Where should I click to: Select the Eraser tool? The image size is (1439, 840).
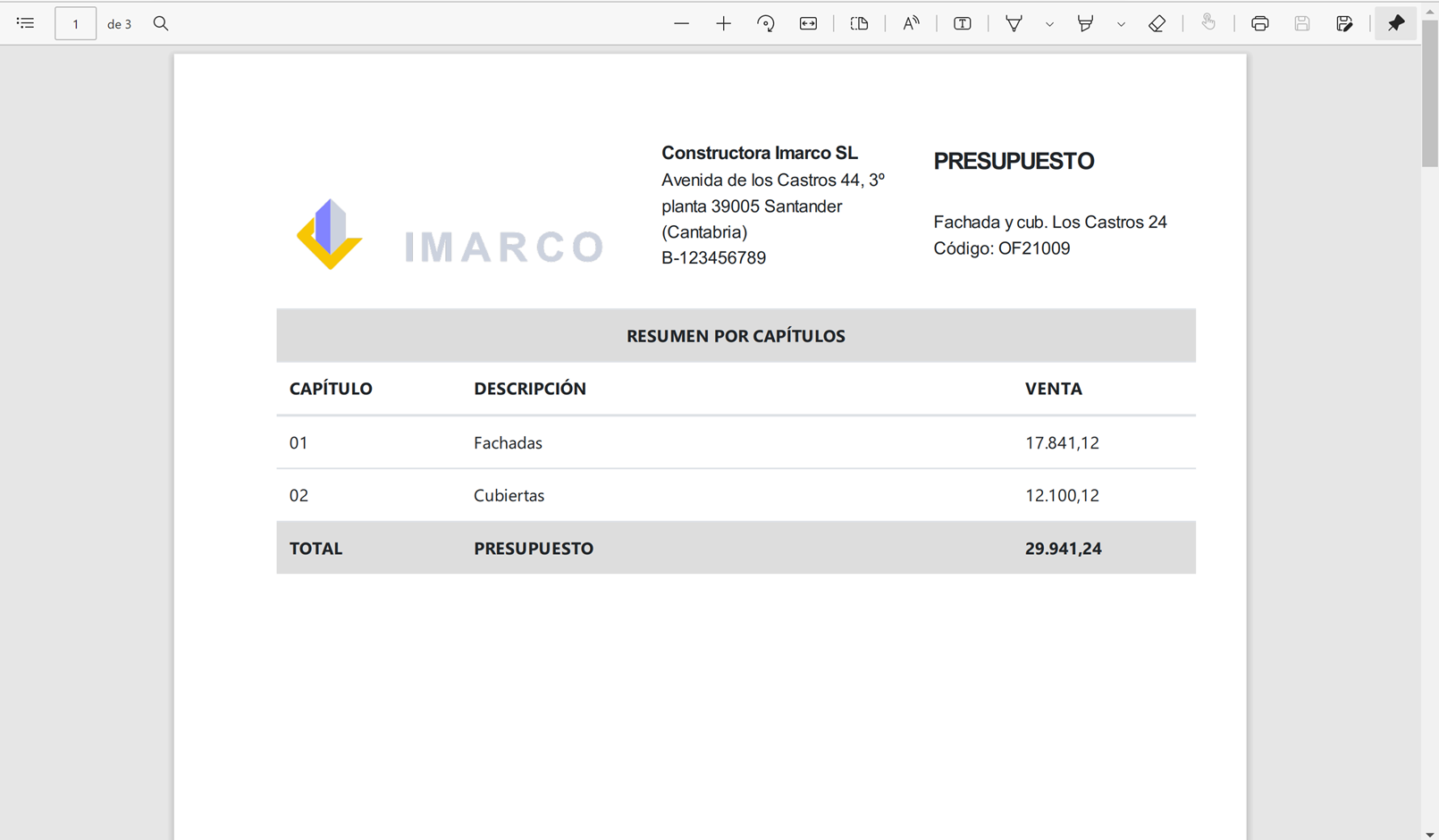(x=1157, y=23)
